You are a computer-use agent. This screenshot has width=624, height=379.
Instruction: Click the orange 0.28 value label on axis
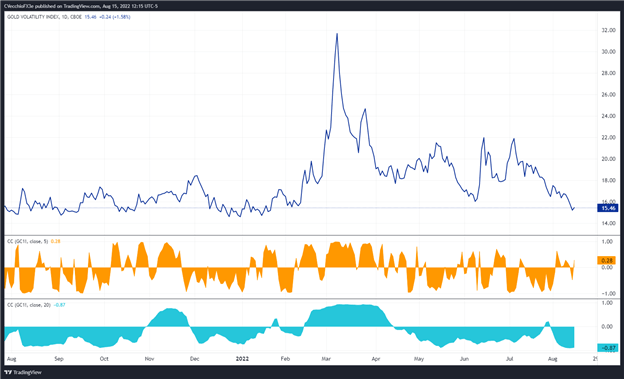(x=607, y=261)
